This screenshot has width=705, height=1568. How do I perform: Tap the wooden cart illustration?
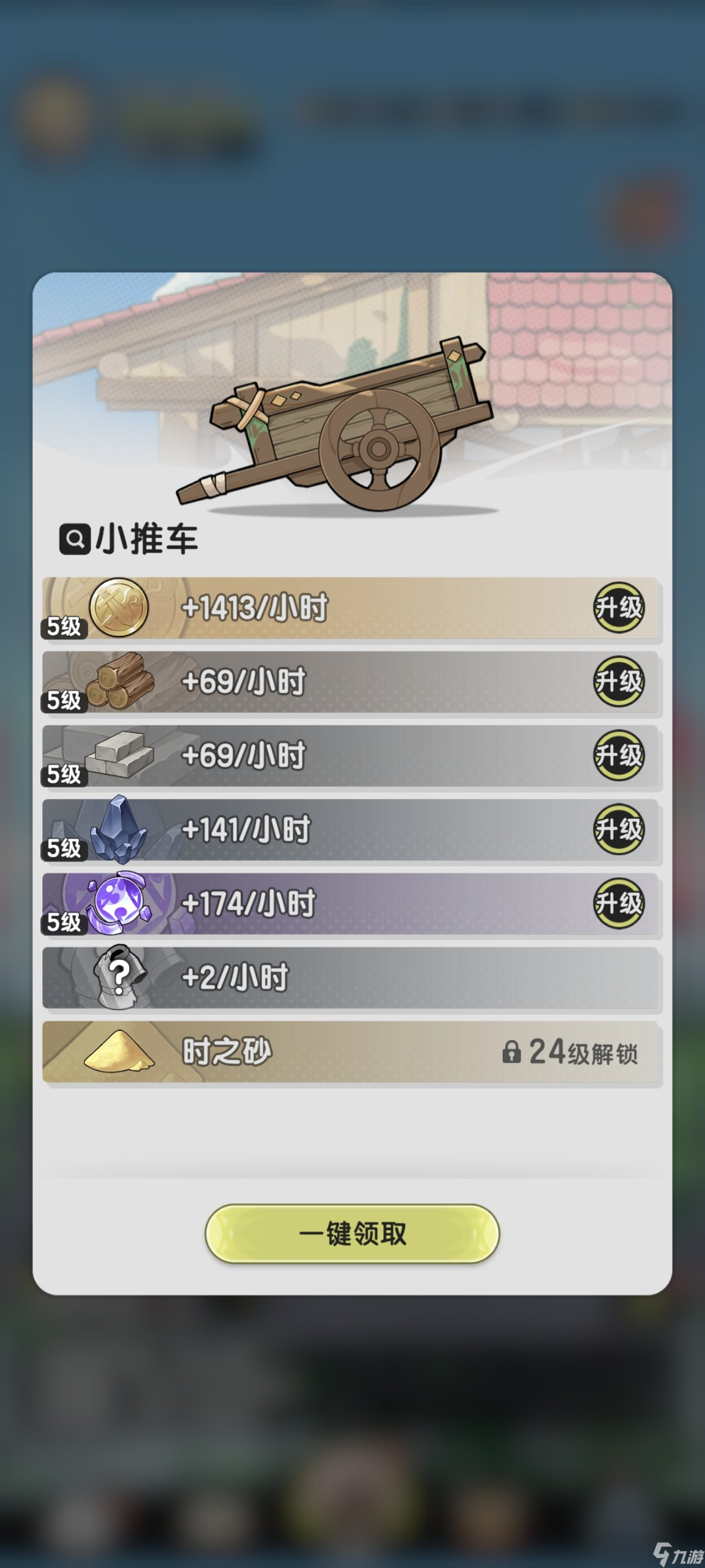[x=334, y=424]
